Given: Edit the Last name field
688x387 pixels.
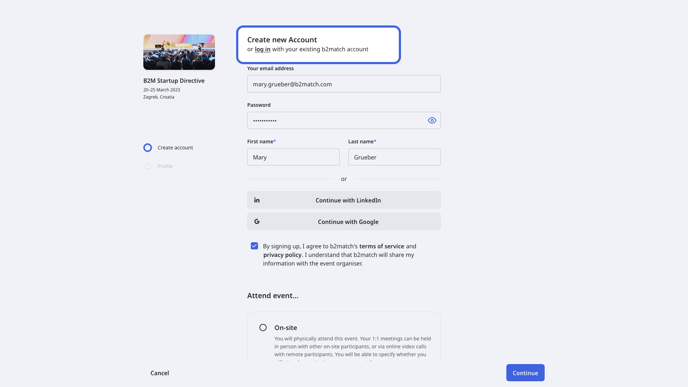Looking at the screenshot, I should pos(394,157).
